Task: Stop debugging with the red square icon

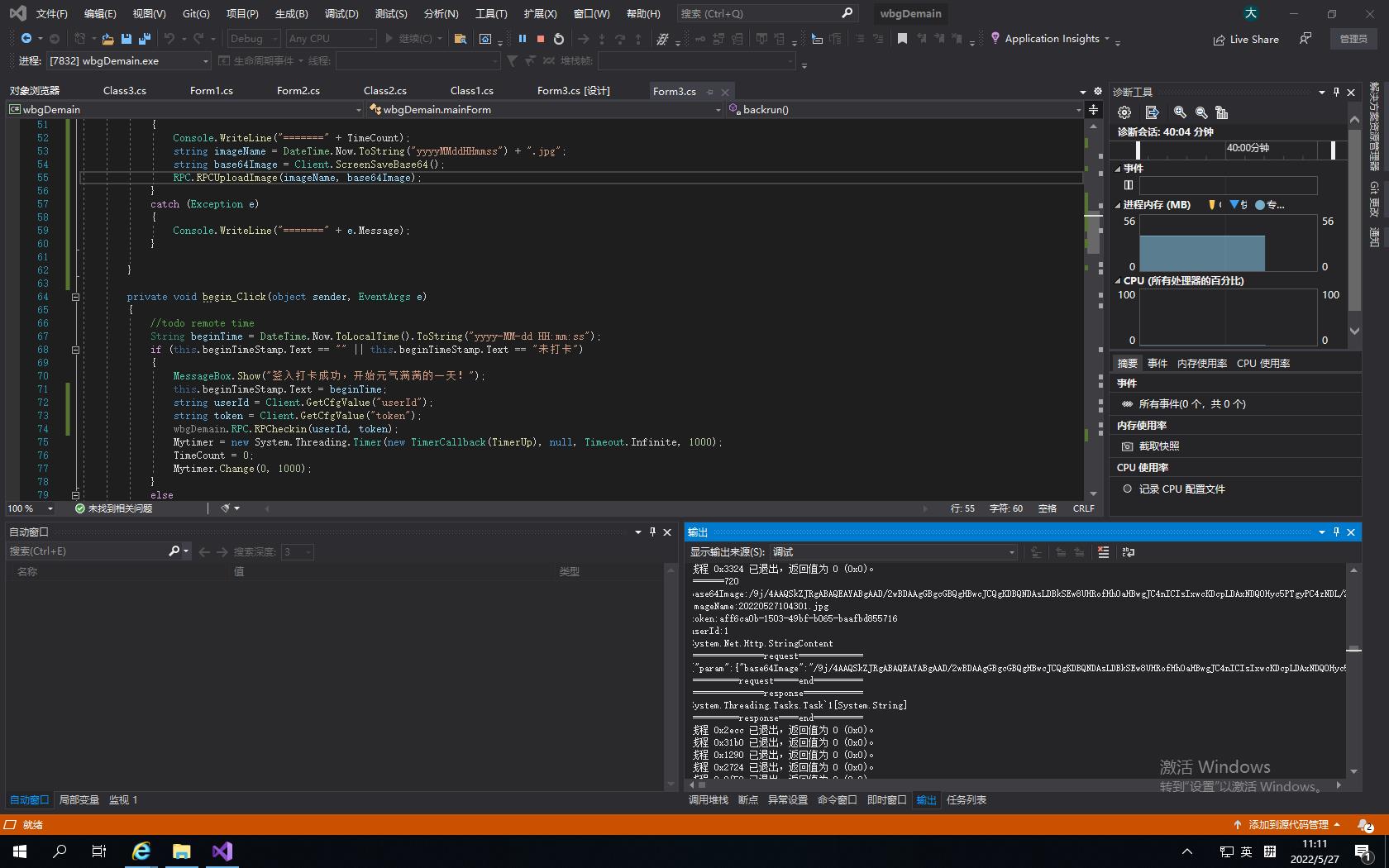Action: [540, 39]
